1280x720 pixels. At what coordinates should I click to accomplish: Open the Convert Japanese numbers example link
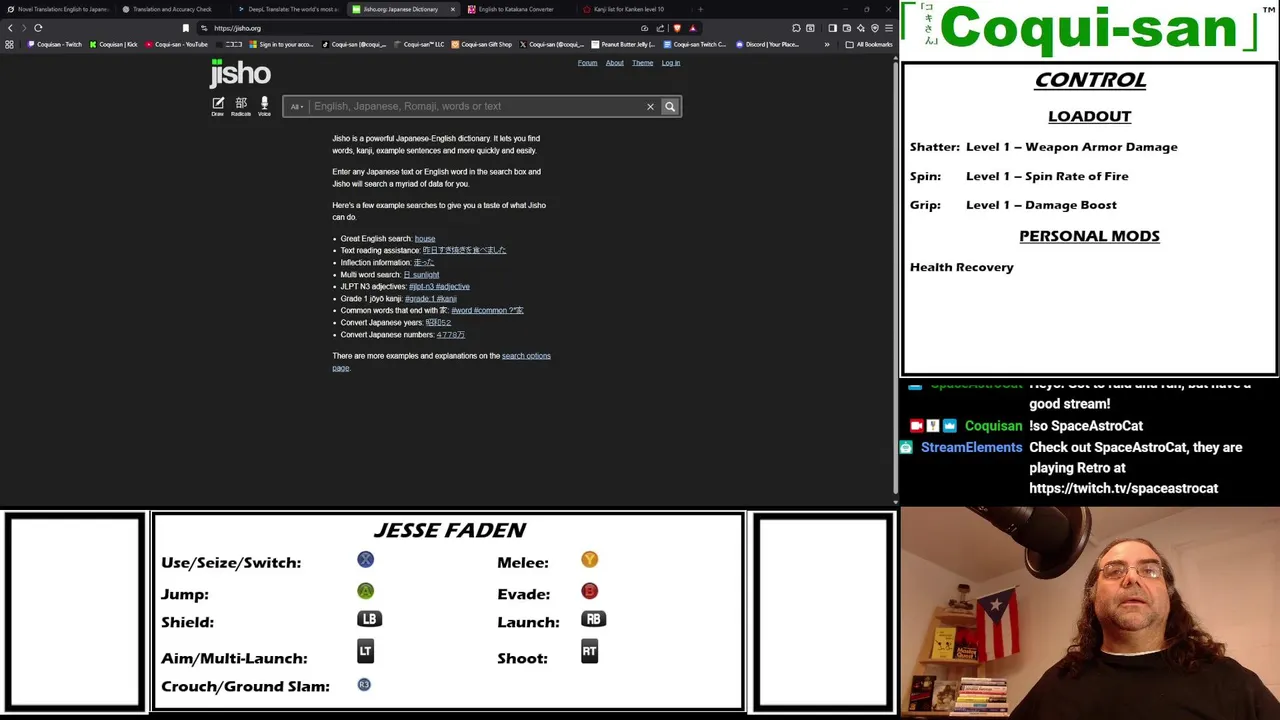pos(450,334)
